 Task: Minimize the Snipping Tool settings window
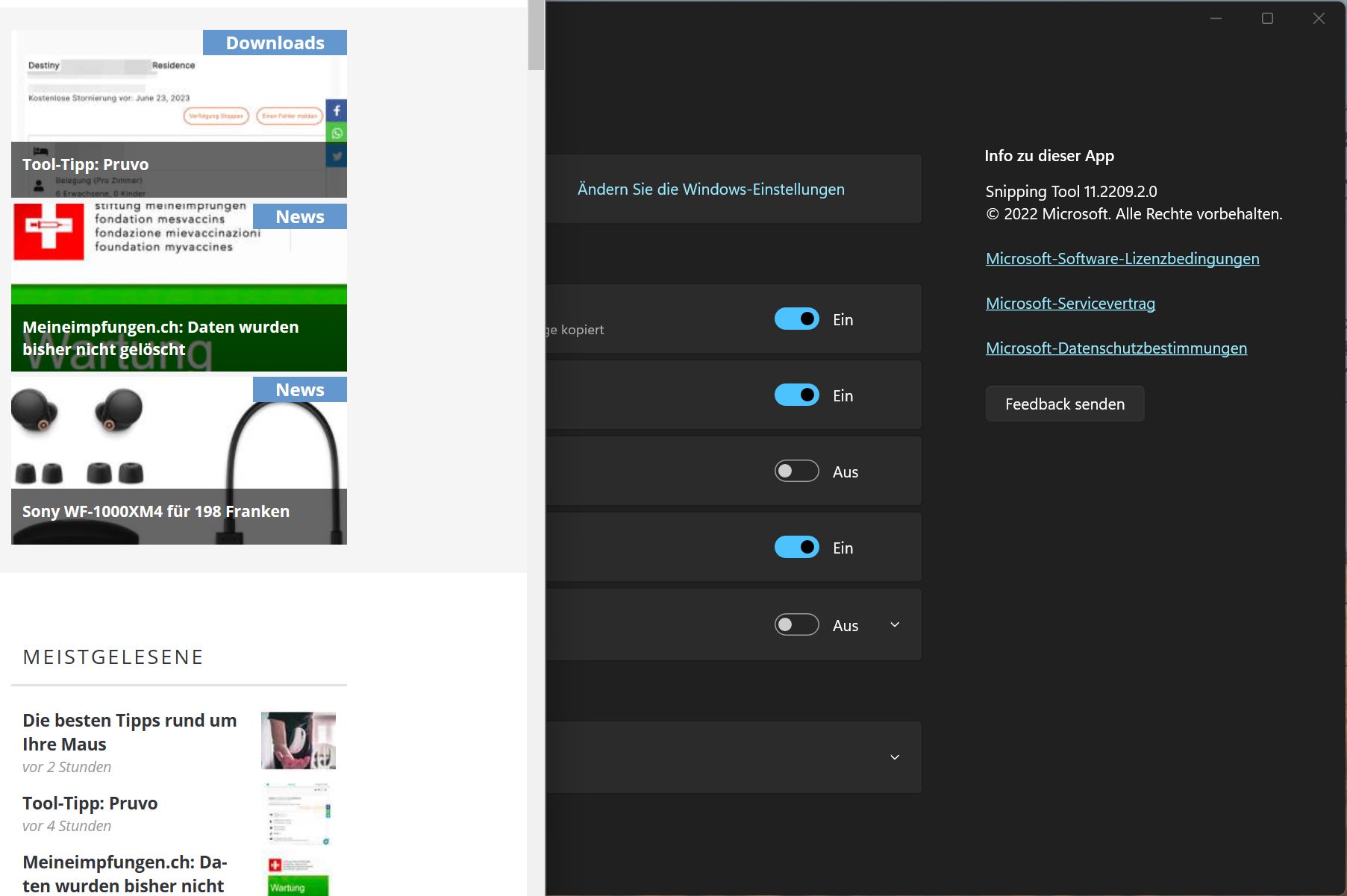(1216, 18)
